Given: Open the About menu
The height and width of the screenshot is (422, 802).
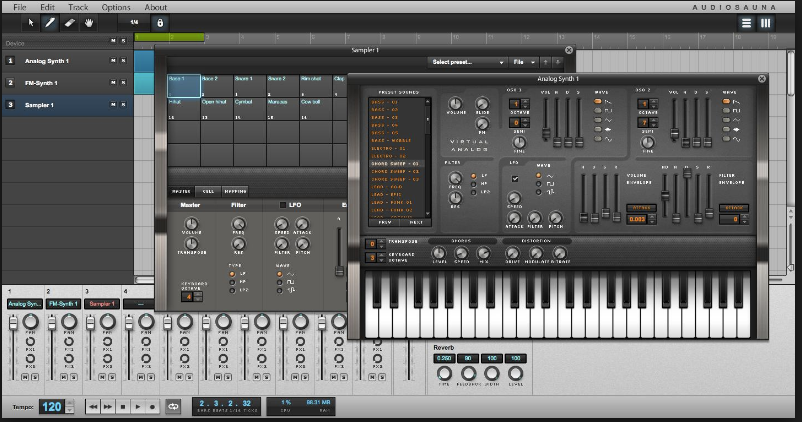Looking at the screenshot, I should pos(155,7).
